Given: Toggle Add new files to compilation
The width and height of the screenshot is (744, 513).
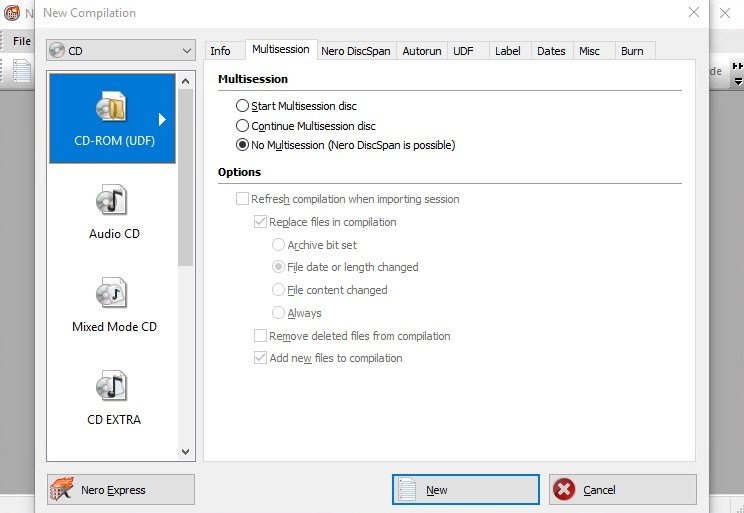Looking at the screenshot, I should coord(260,358).
